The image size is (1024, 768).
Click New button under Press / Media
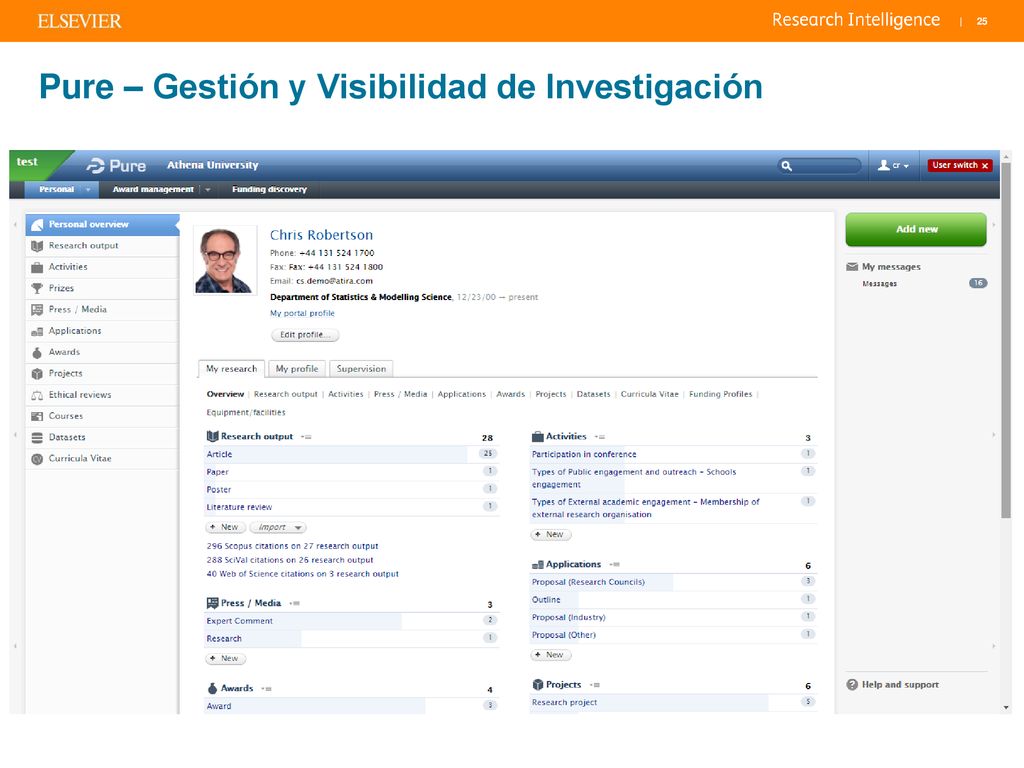(225, 659)
